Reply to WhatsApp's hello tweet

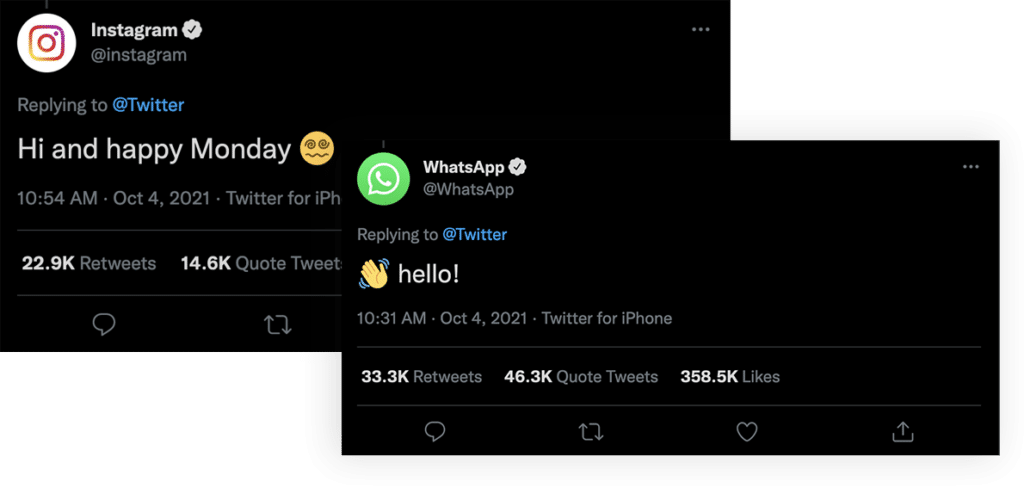(434, 431)
